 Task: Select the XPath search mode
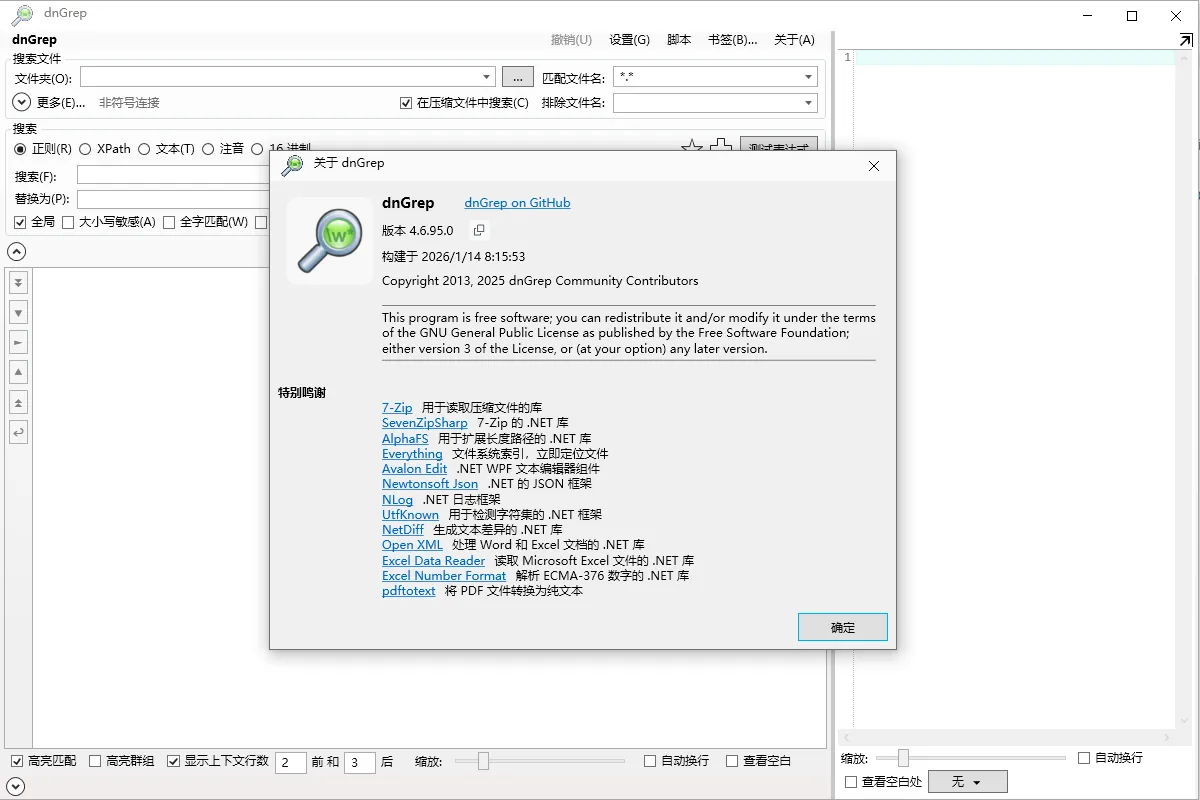(x=87, y=148)
